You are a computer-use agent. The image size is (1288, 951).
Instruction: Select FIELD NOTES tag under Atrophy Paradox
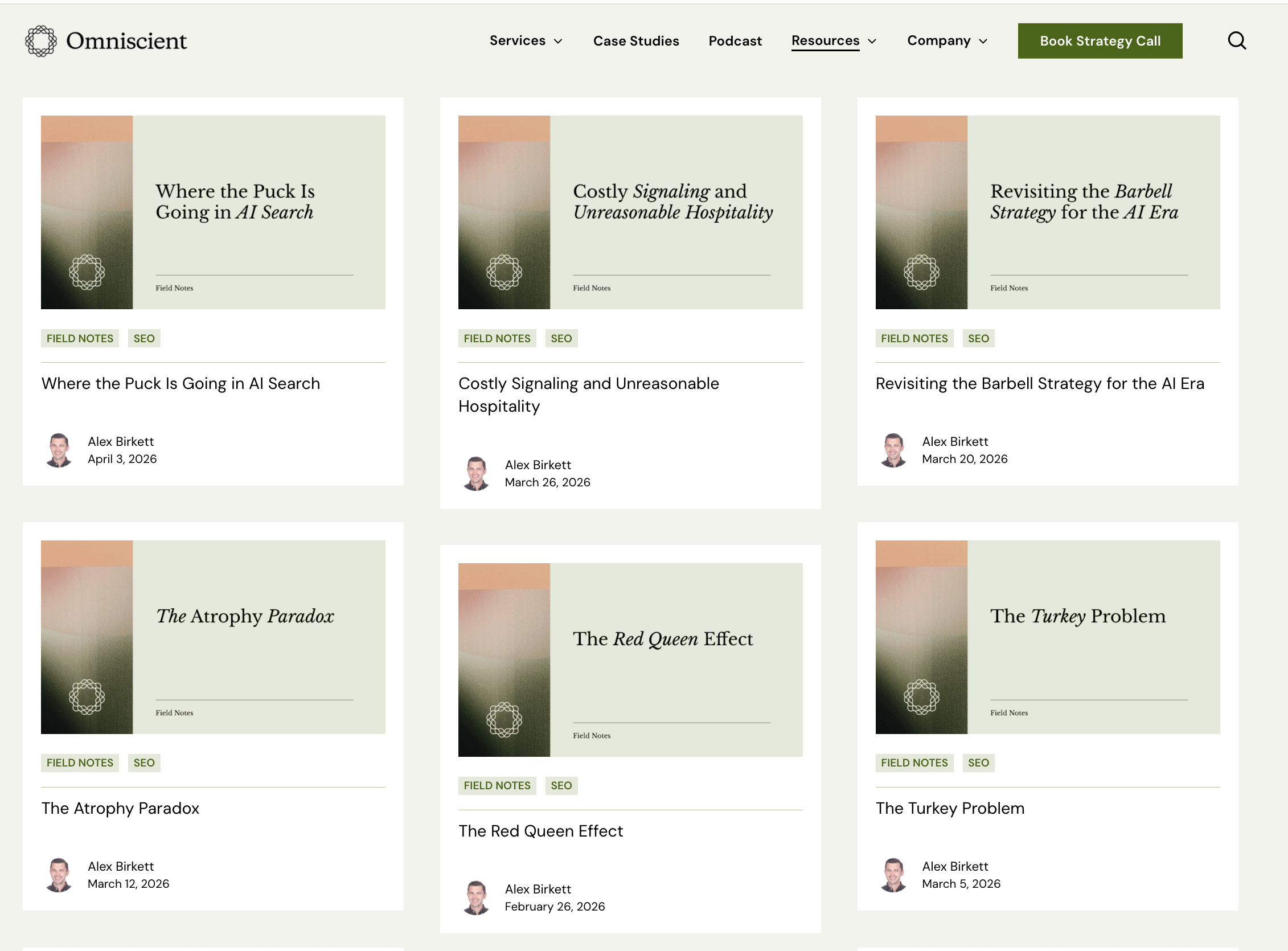(80, 763)
